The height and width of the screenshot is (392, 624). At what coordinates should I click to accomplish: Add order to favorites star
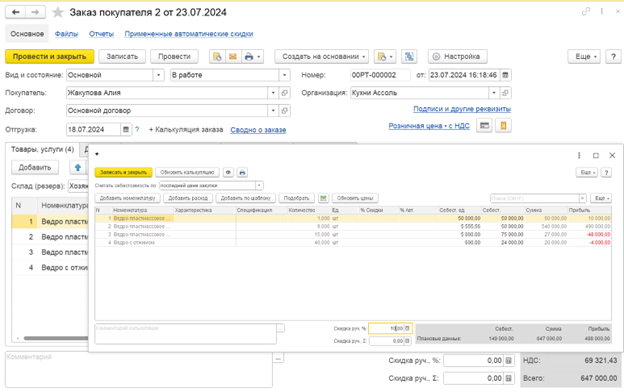point(58,12)
